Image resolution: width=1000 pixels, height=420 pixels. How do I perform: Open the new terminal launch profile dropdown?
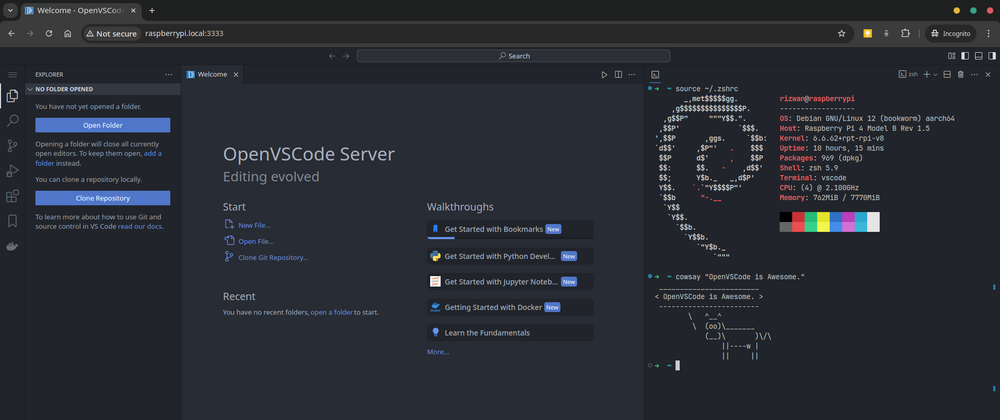[935, 75]
